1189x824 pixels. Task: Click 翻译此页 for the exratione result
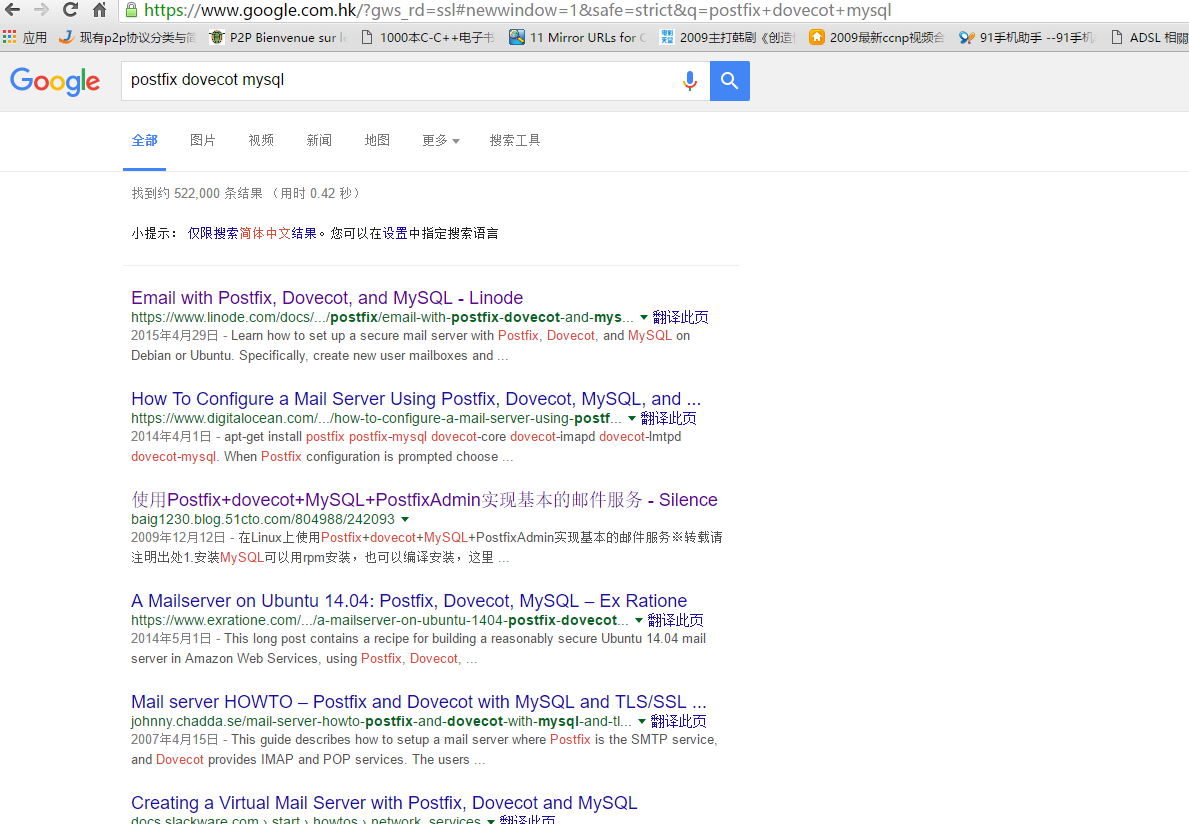(675, 620)
